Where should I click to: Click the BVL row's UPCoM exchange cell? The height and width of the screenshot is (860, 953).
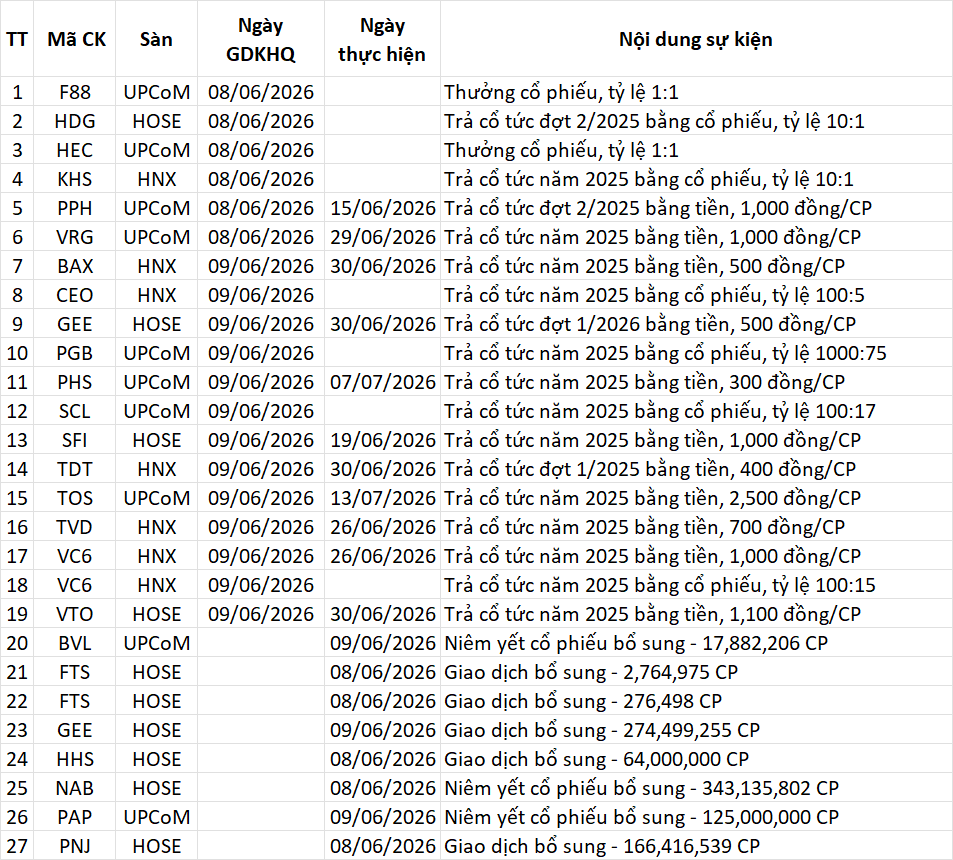[157, 643]
